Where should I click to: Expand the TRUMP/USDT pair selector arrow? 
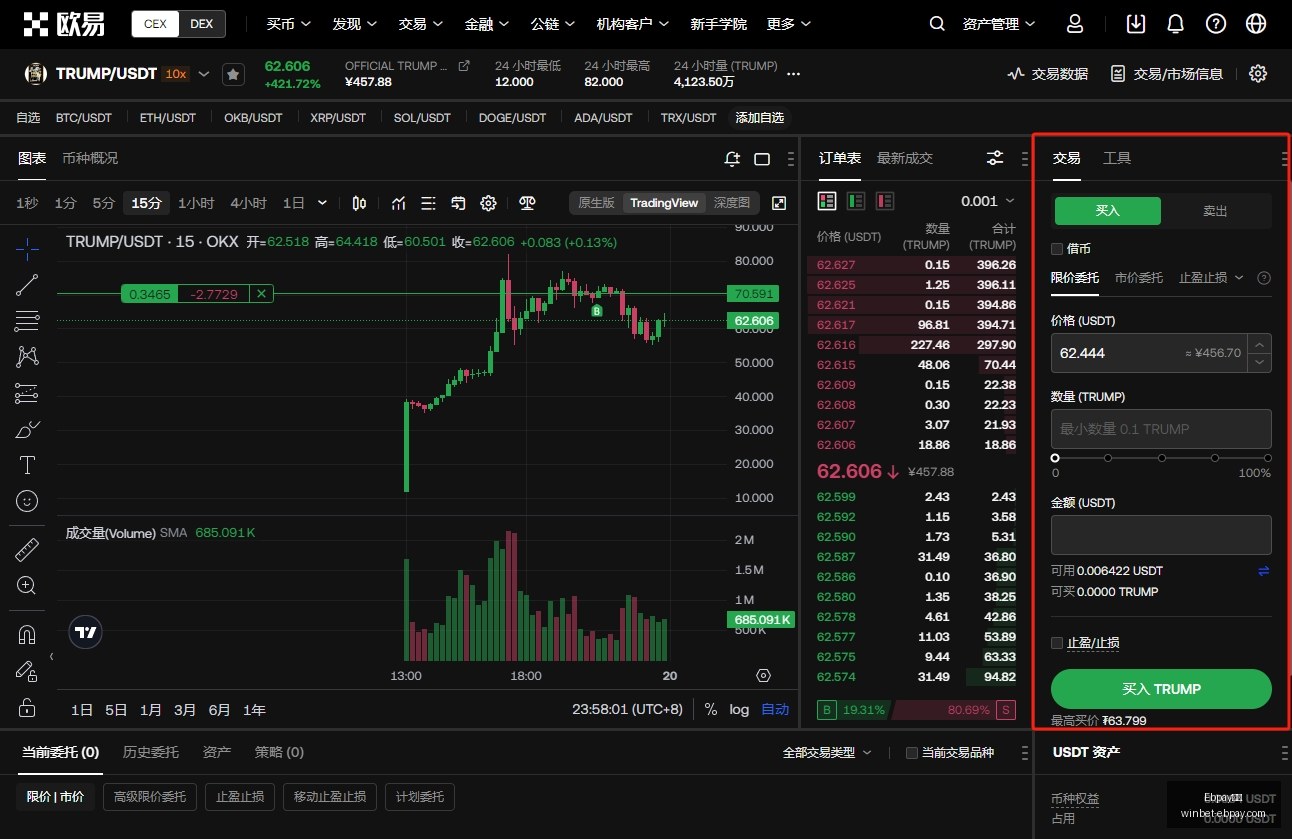[204, 74]
